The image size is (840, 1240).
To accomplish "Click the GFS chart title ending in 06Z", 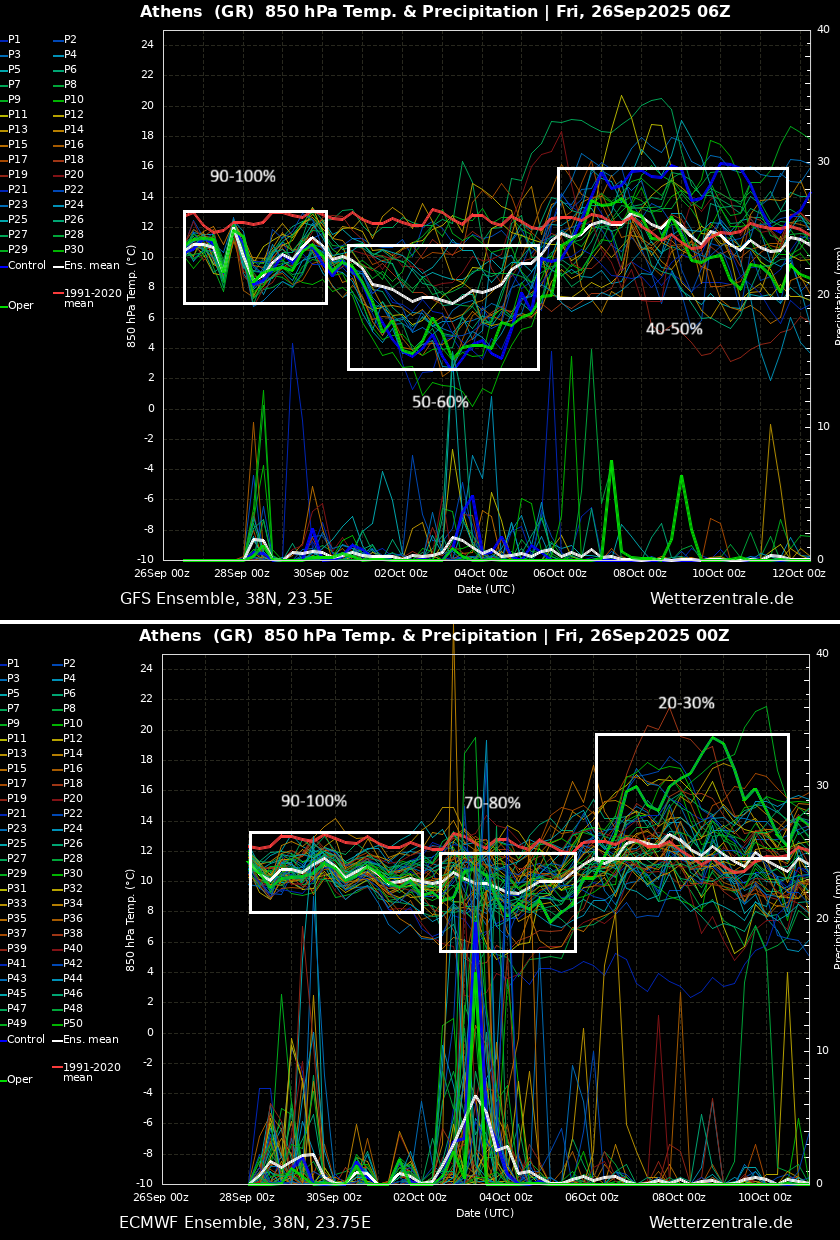I will point(434,12).
